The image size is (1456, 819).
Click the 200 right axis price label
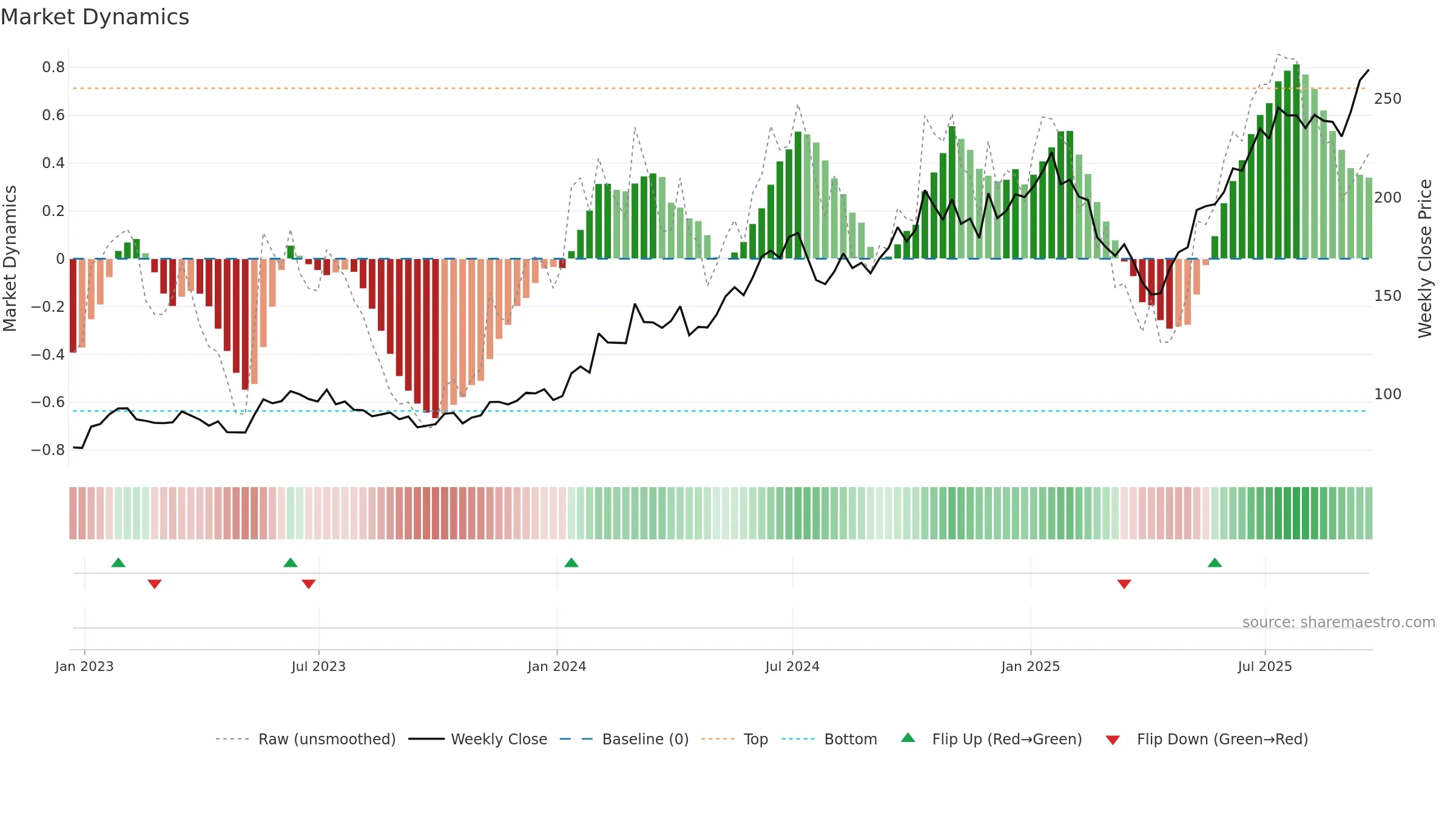(x=1388, y=198)
